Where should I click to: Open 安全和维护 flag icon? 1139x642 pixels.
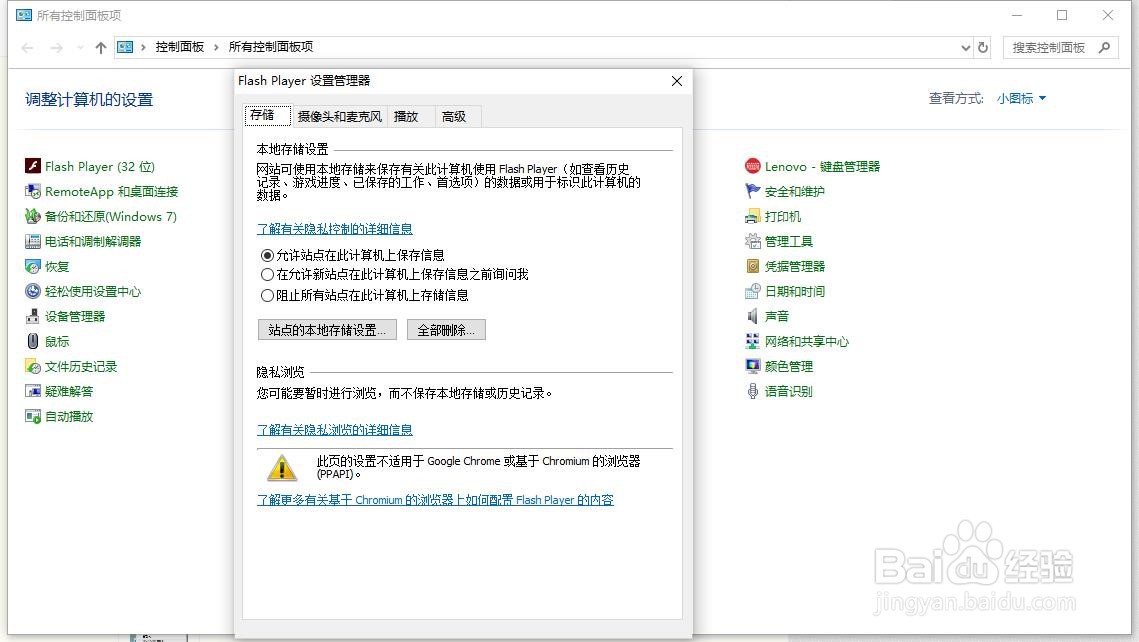click(x=753, y=192)
